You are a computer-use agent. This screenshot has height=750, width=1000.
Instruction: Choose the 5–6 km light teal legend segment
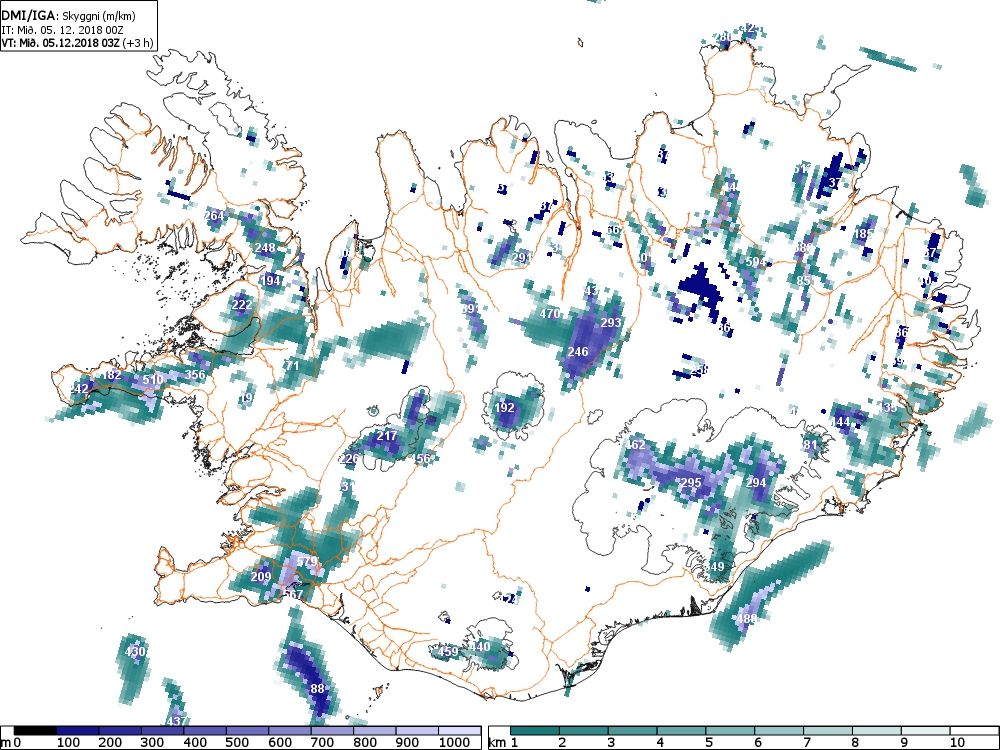click(x=730, y=731)
